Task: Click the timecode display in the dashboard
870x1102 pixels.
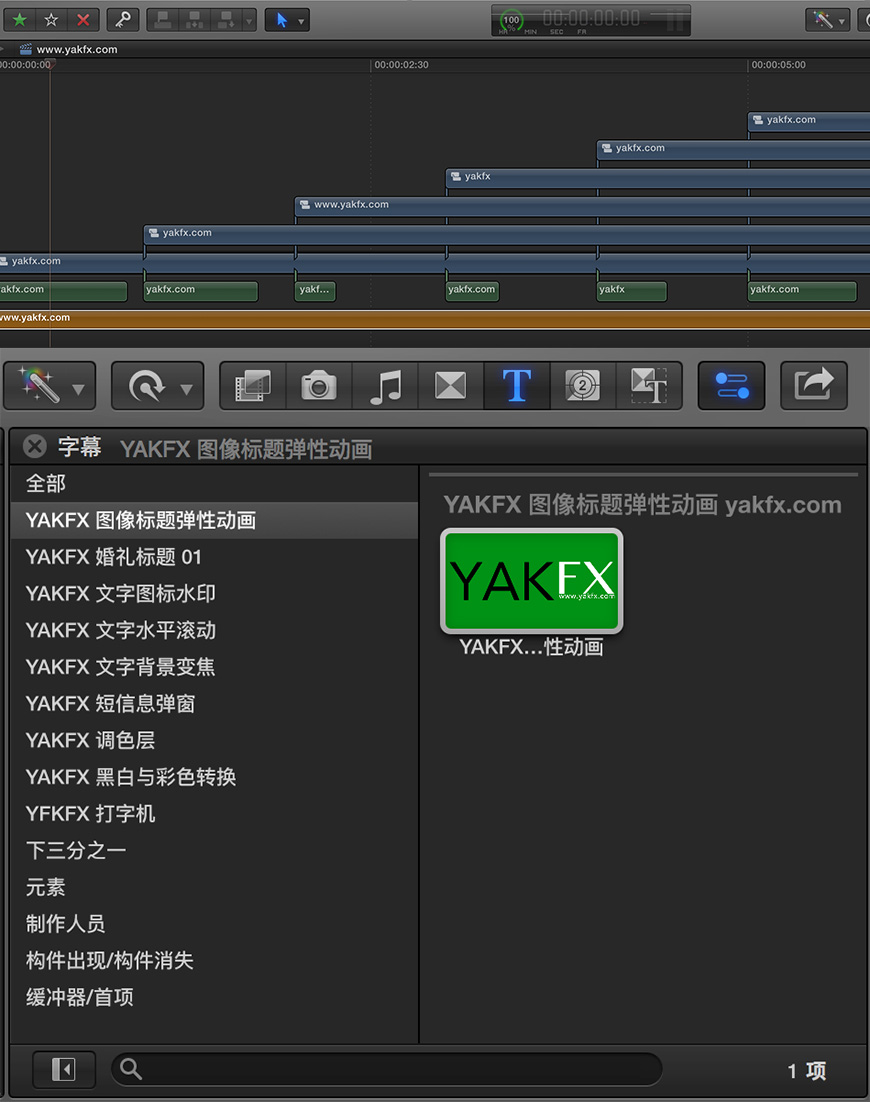Action: tap(591, 18)
